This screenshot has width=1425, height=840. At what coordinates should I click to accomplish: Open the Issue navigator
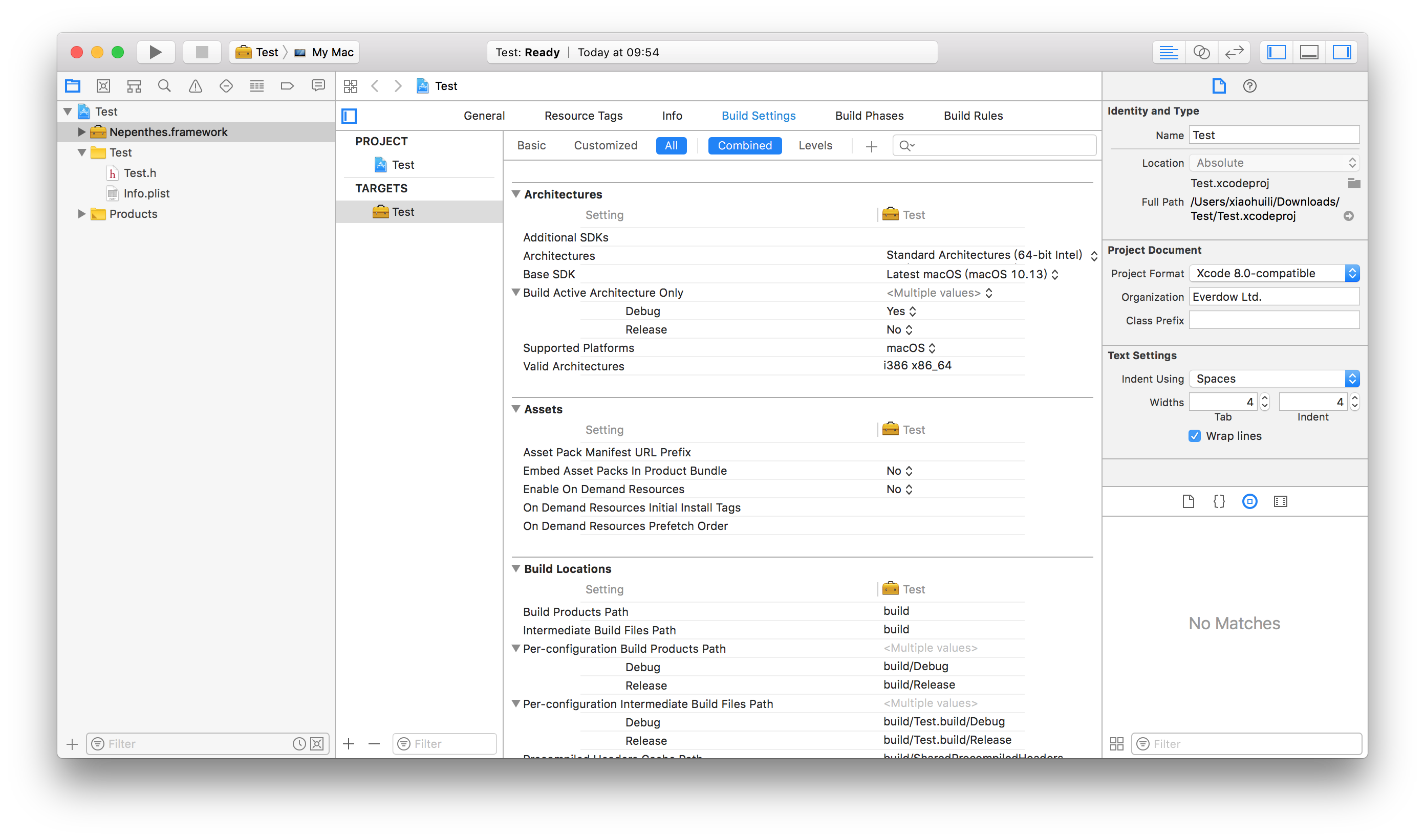[x=196, y=86]
